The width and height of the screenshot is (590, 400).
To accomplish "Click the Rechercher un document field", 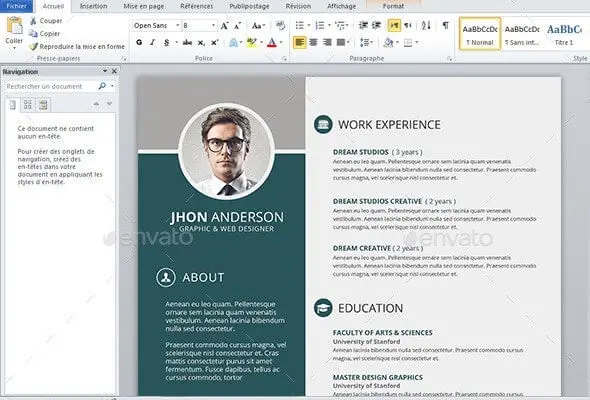I will click(x=51, y=86).
